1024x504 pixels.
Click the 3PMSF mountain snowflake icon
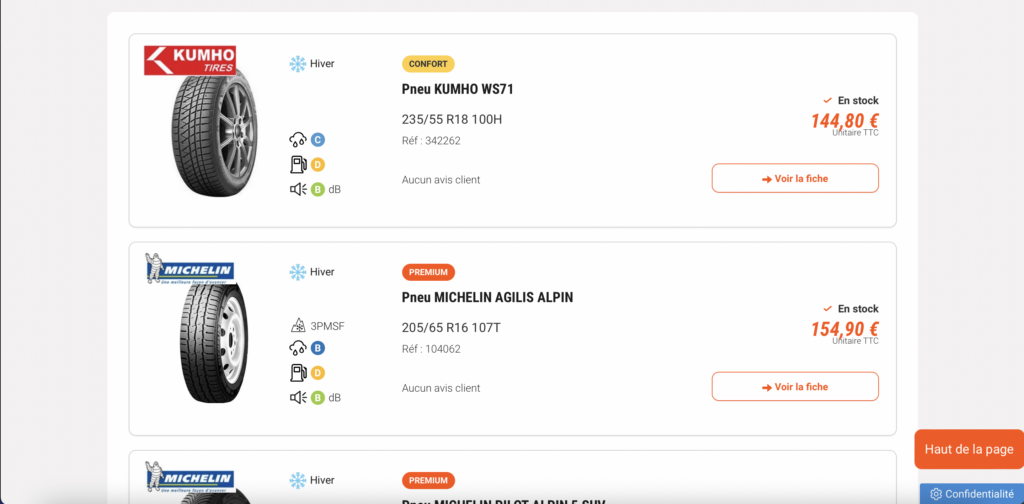pyautogui.click(x=298, y=324)
